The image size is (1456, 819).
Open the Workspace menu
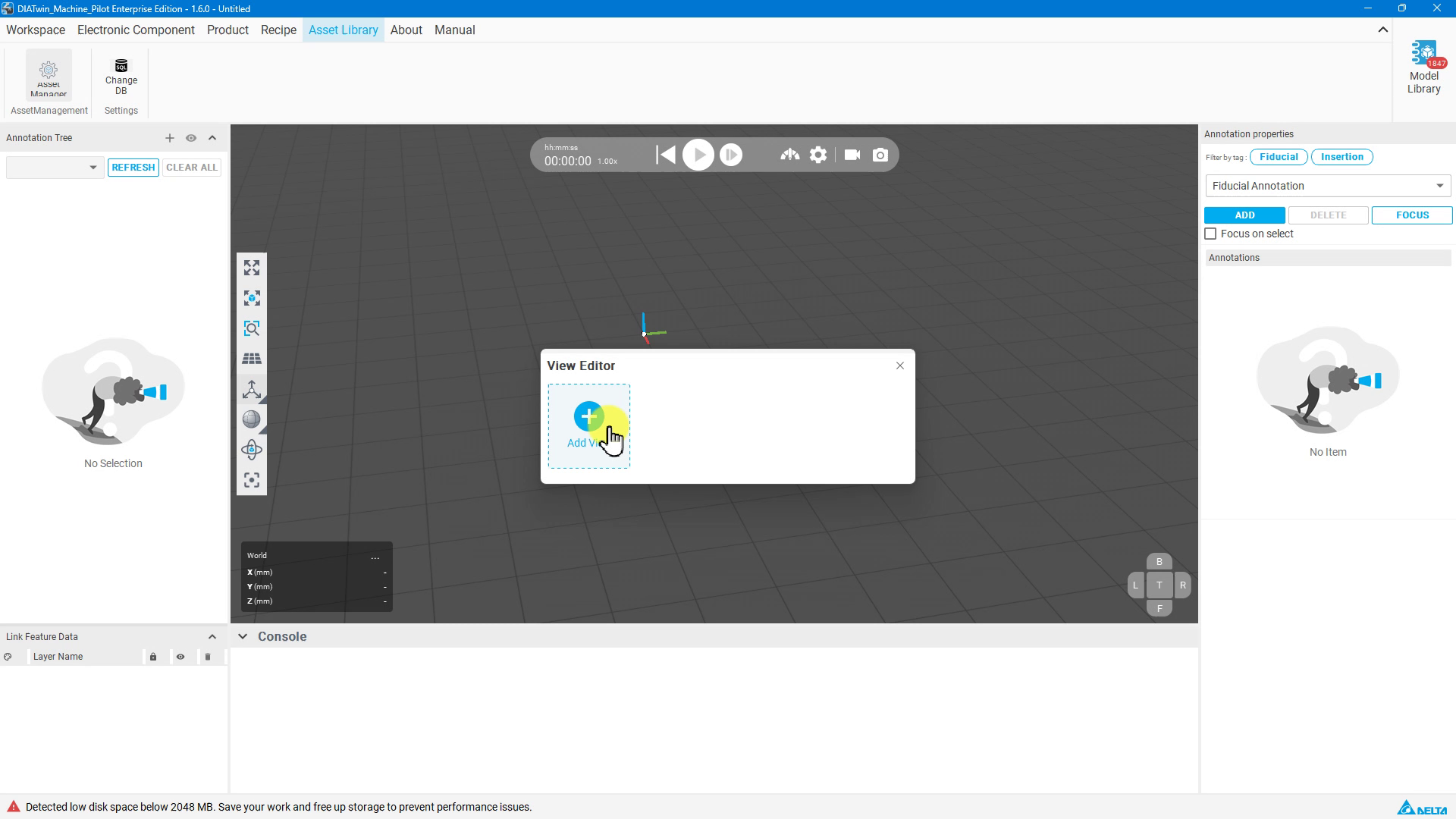(36, 30)
